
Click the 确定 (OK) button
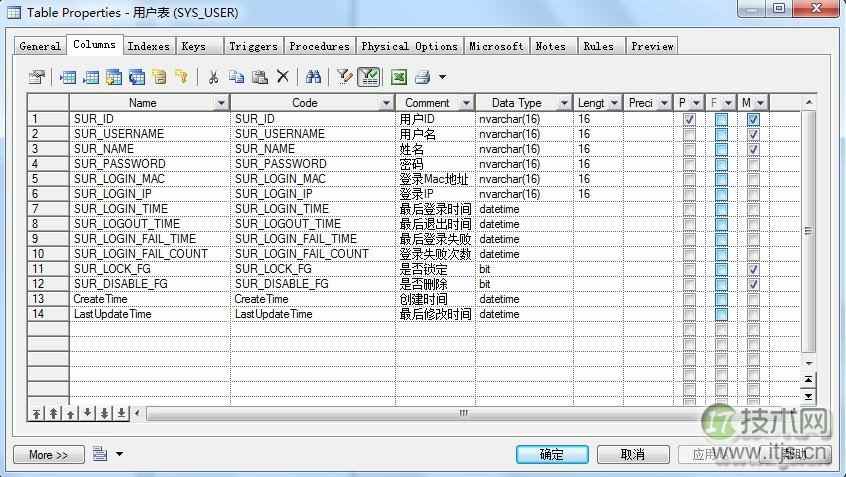552,454
